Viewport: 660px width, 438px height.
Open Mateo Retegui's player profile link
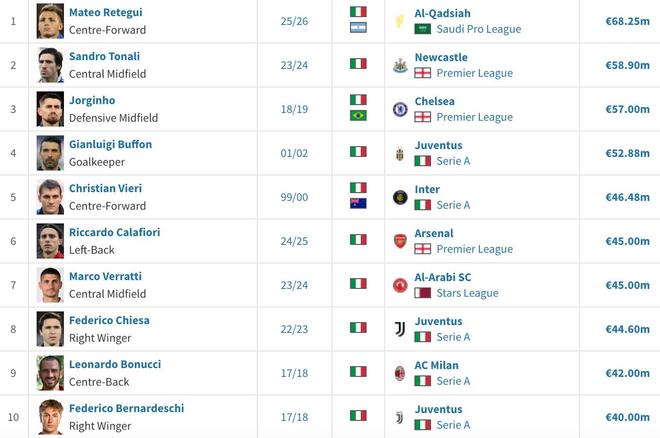pyautogui.click(x=106, y=13)
